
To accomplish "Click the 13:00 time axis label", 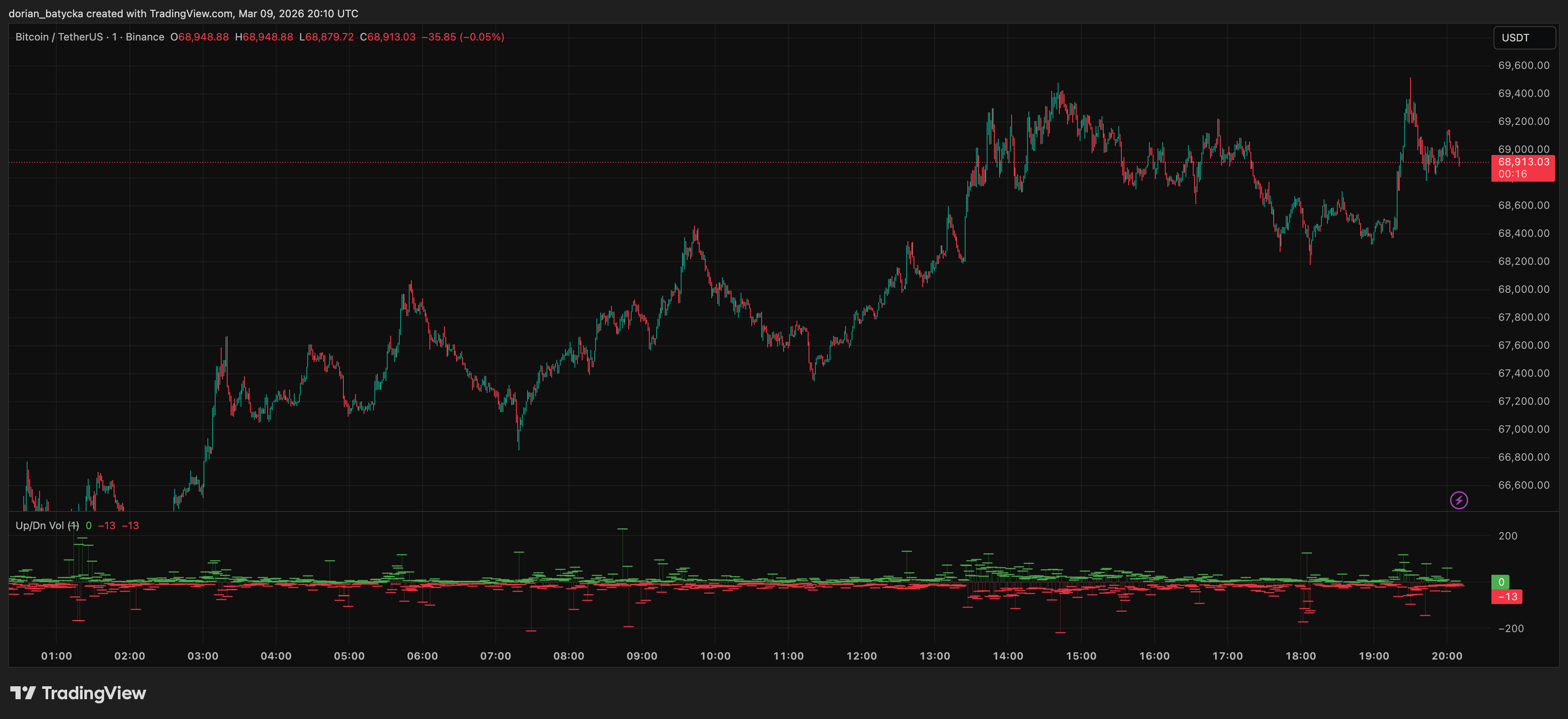I will pyautogui.click(x=935, y=656).
